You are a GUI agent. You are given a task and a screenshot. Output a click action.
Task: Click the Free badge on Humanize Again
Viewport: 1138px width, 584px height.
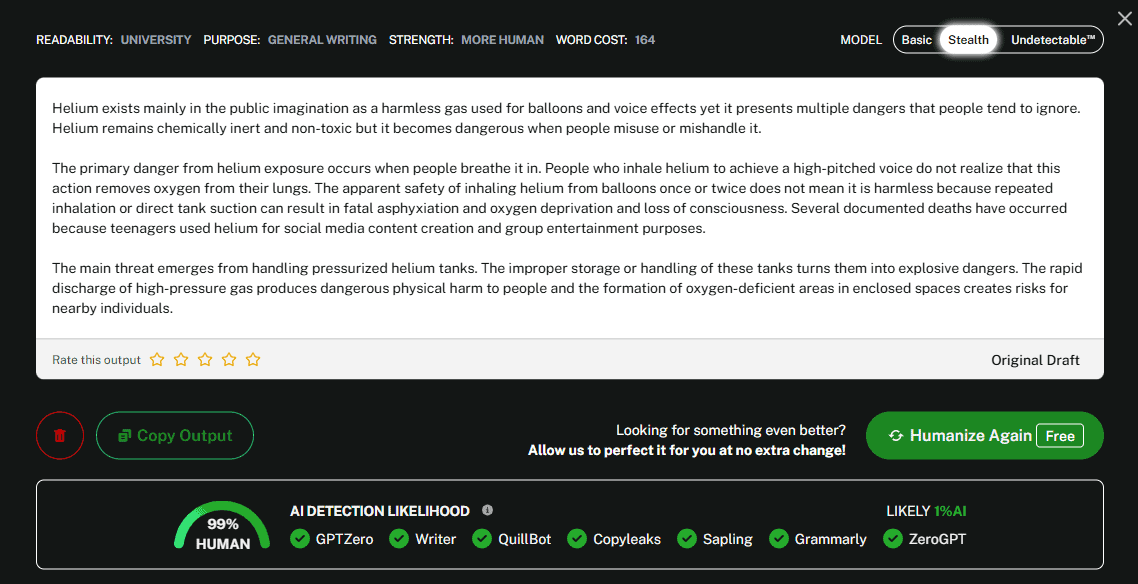[x=1060, y=436]
